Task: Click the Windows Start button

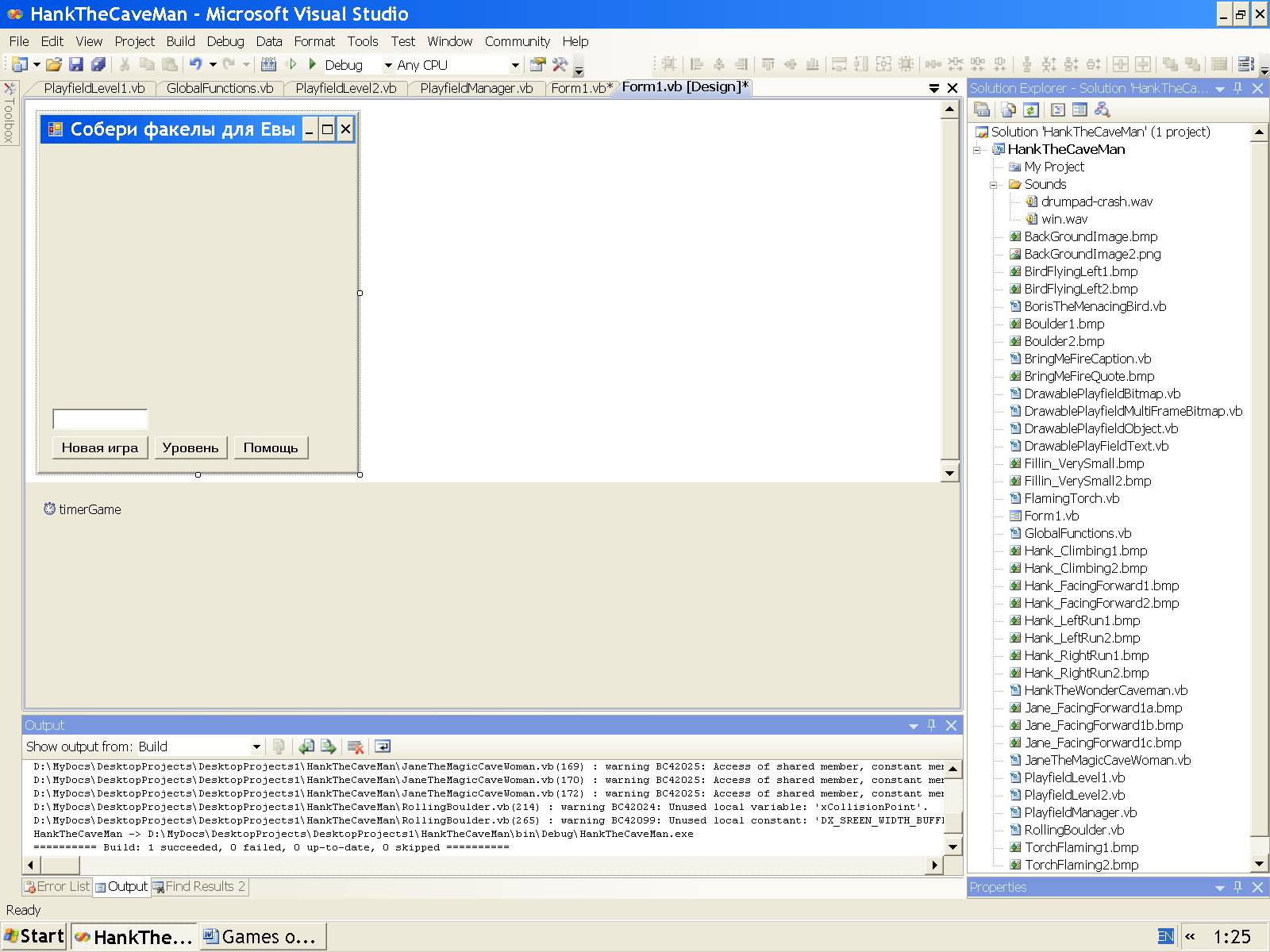Action: click(x=34, y=936)
